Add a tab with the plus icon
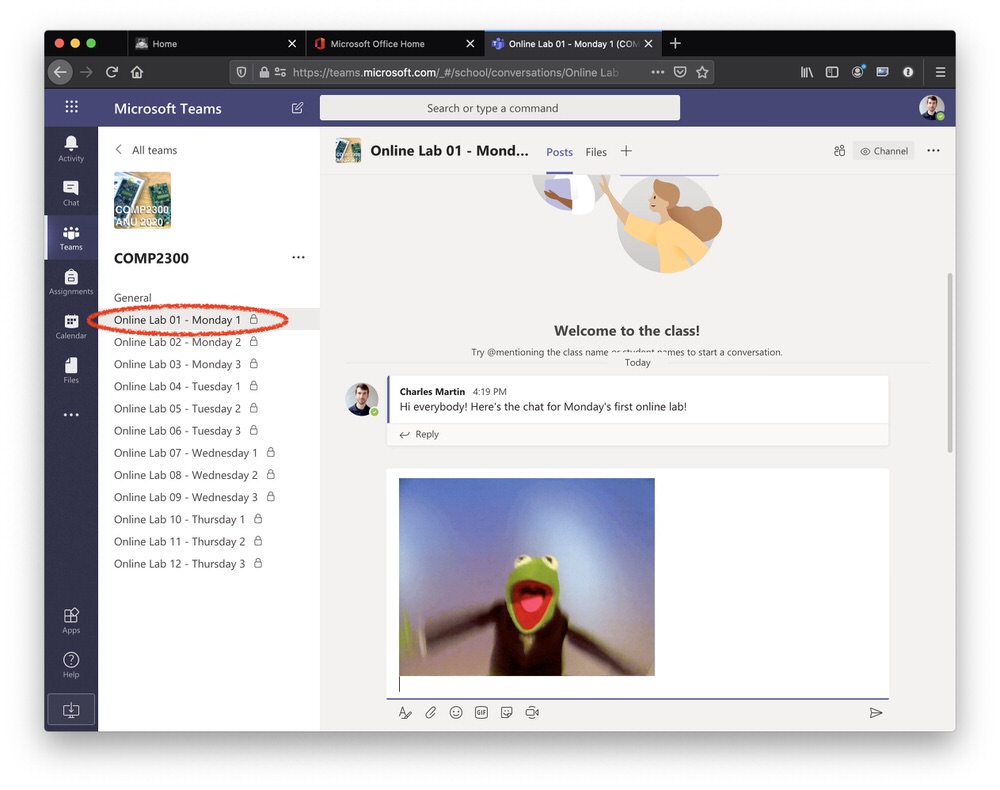1000x790 pixels. [x=626, y=151]
